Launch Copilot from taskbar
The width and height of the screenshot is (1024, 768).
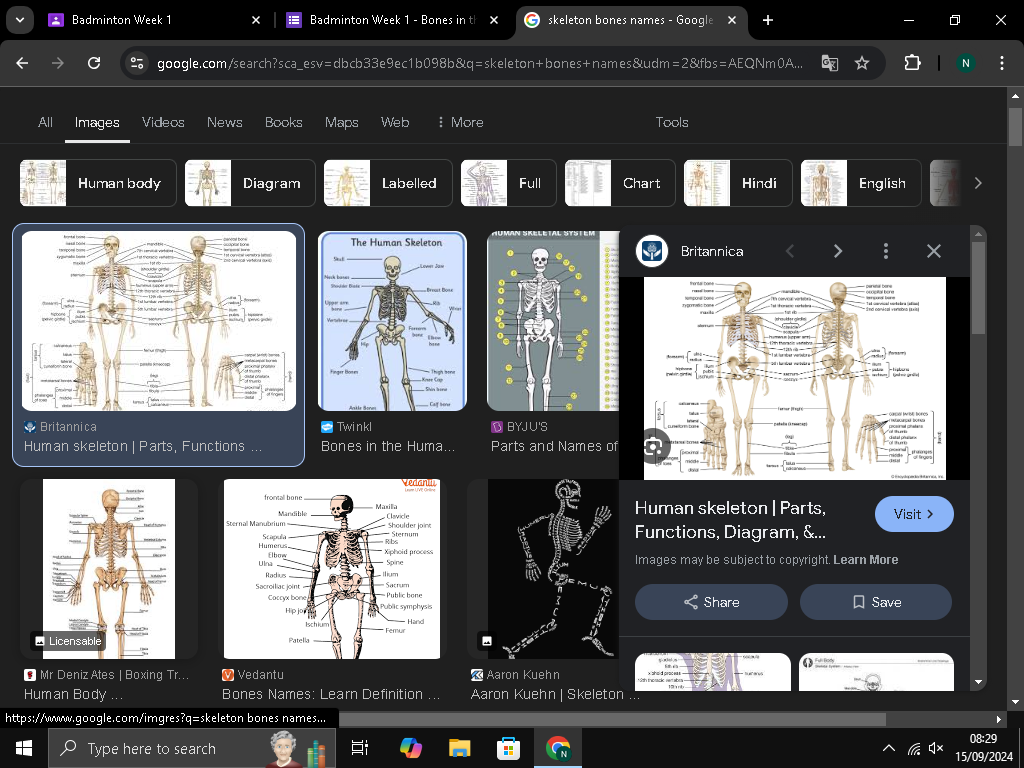[410, 748]
